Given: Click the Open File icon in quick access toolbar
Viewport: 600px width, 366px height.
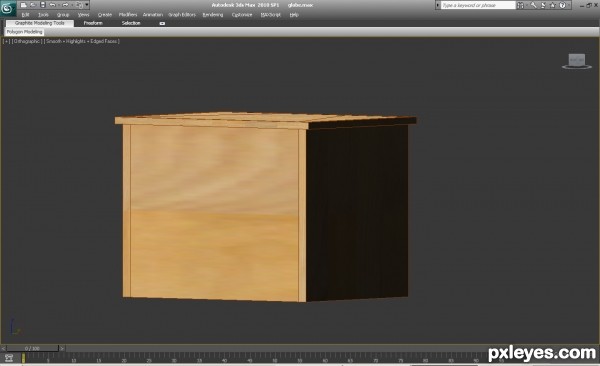Looking at the screenshot, I should pyautogui.click(x=33, y=5).
